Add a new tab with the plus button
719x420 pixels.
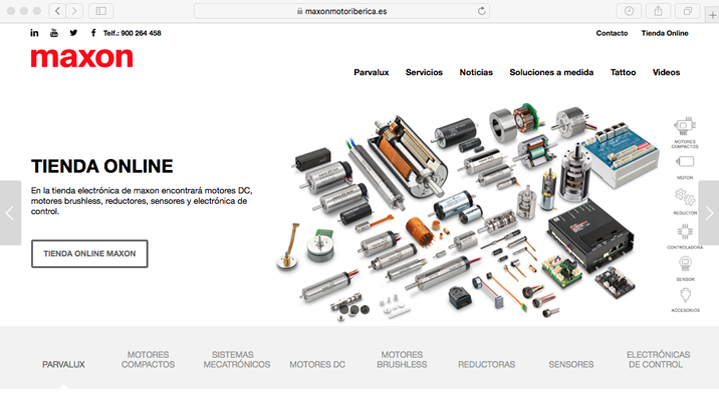(713, 15)
